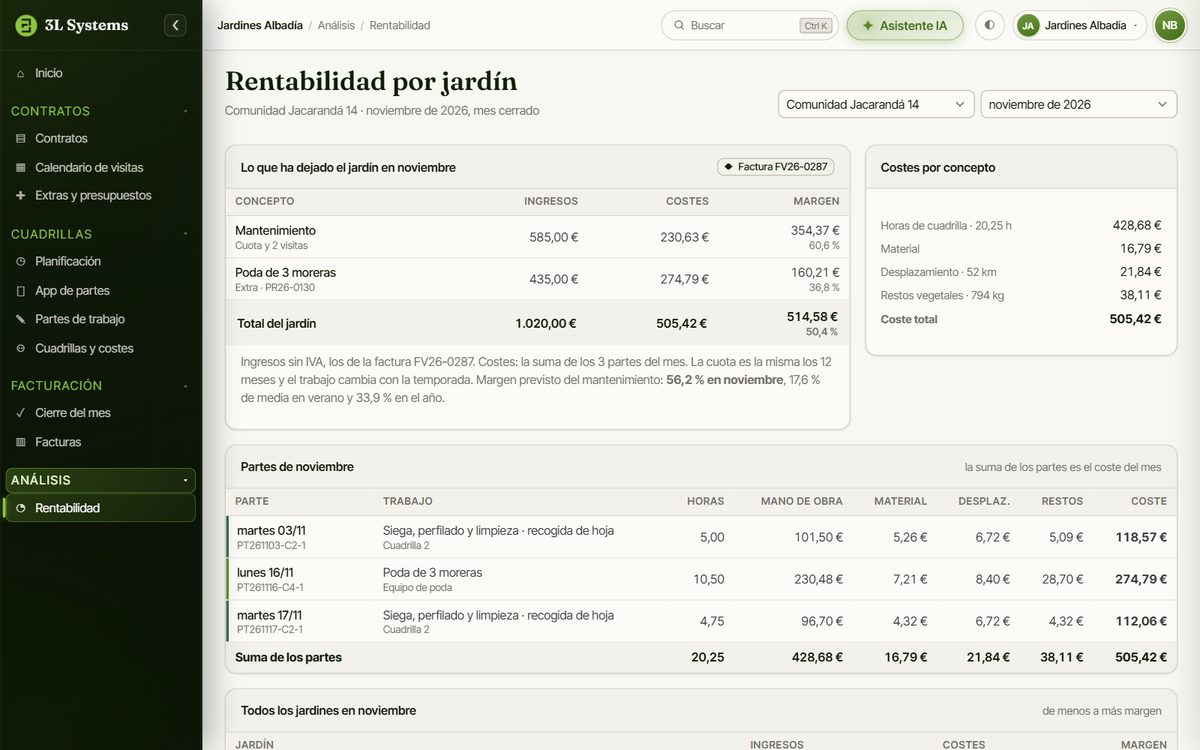This screenshot has width=1200, height=750.
Task: Click the MARGEN column header in top table
Action: [x=816, y=201]
